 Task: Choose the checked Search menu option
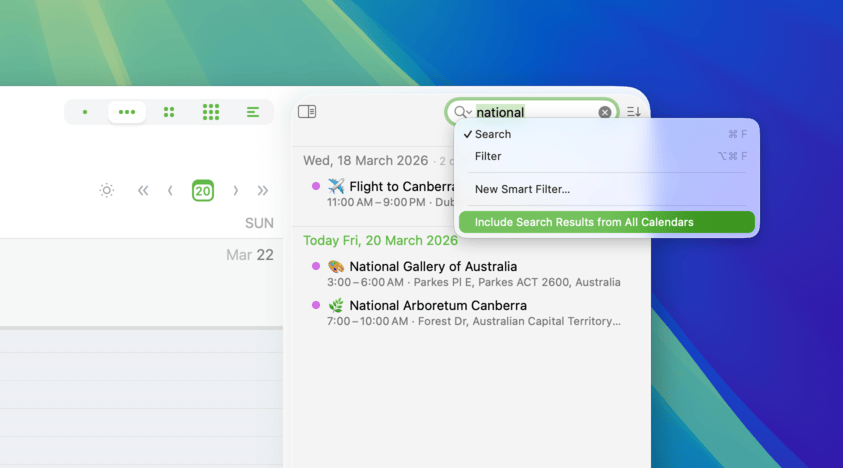coord(606,134)
